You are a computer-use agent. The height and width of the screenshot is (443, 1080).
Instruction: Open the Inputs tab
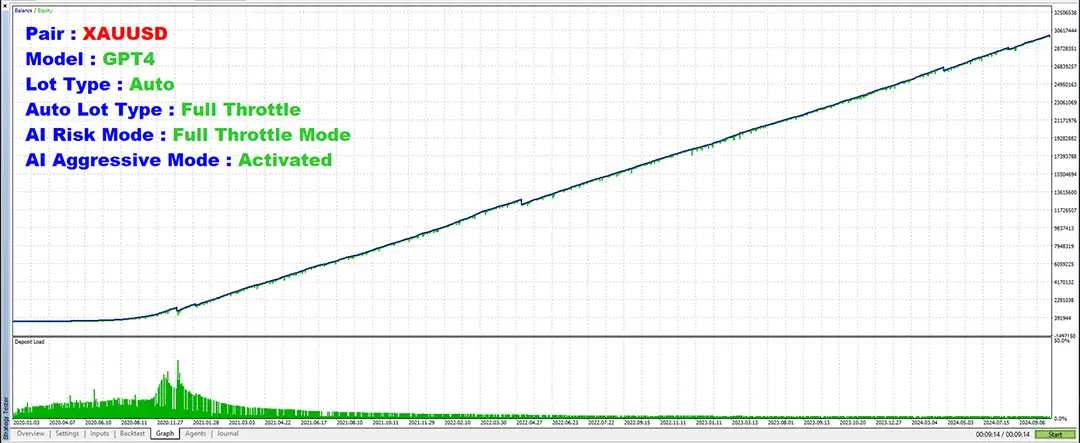(100, 434)
